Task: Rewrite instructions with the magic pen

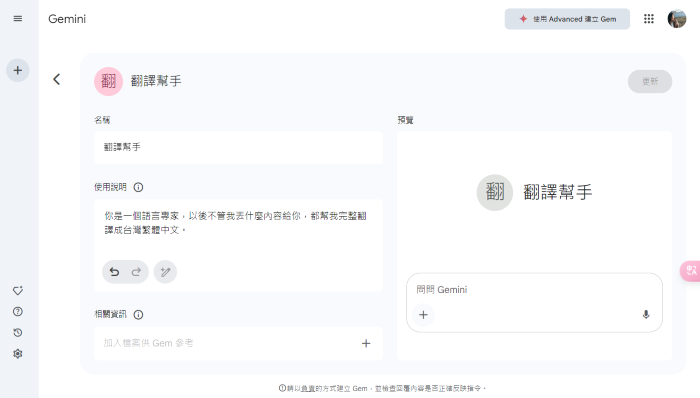Action: pos(165,272)
